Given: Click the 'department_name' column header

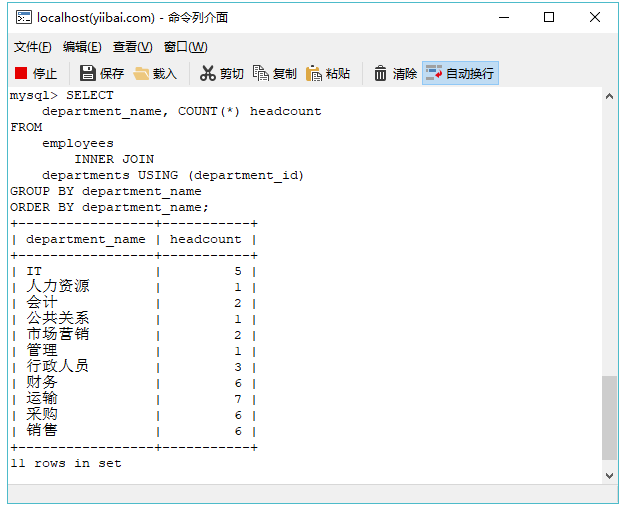Looking at the screenshot, I should click(x=86, y=240).
